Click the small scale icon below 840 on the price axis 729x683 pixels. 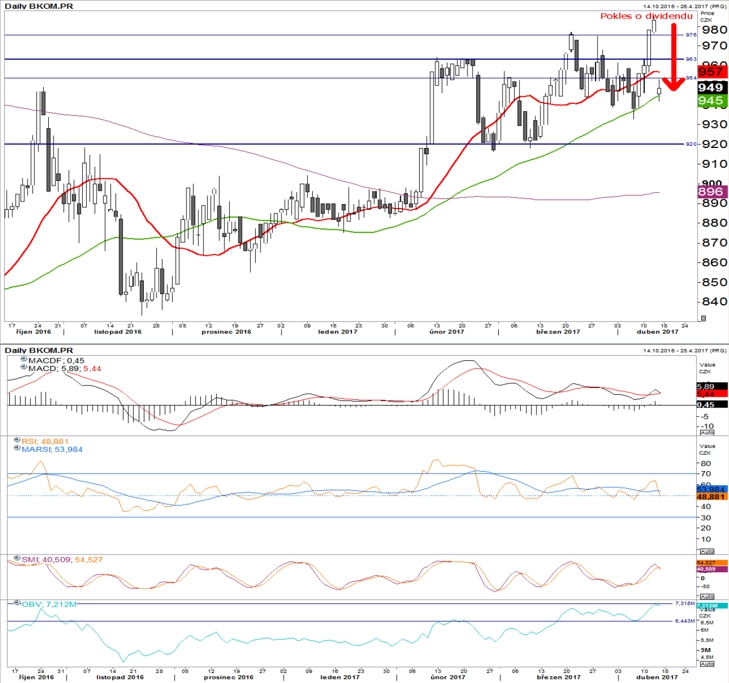703,318
